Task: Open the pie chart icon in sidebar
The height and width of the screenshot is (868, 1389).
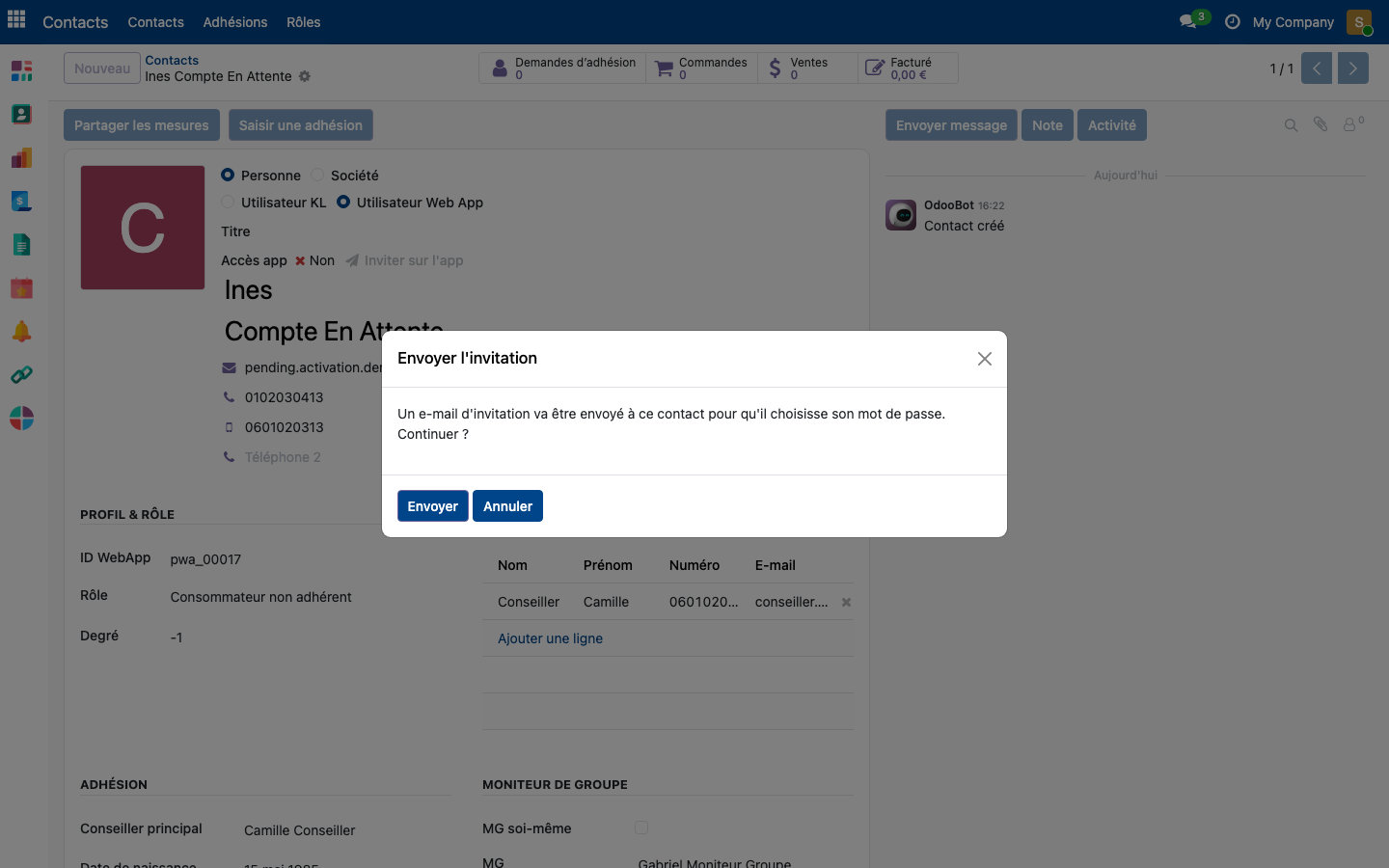Action: click(x=21, y=418)
